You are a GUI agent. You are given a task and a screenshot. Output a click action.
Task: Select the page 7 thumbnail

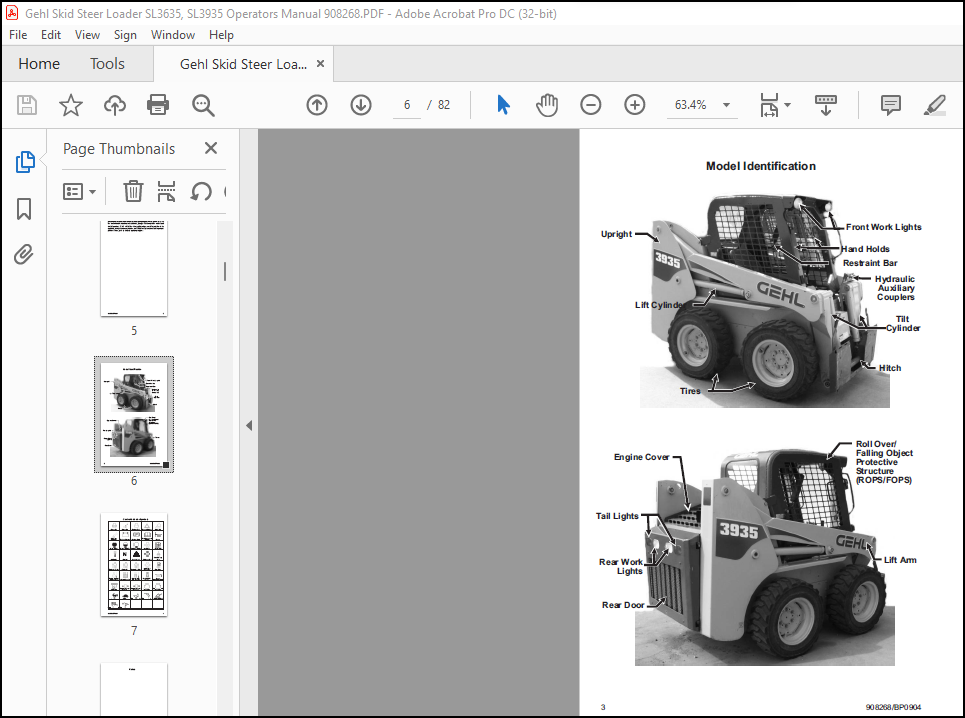point(134,564)
